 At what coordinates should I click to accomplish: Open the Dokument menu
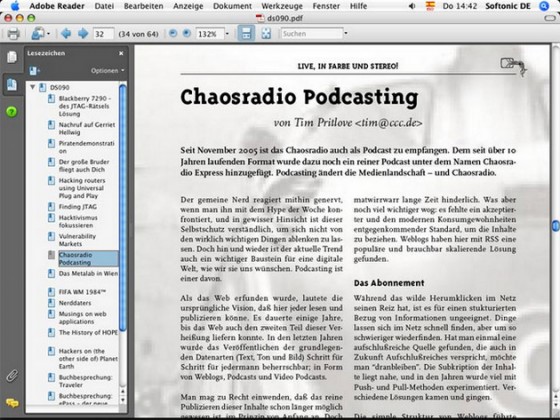point(232,6)
